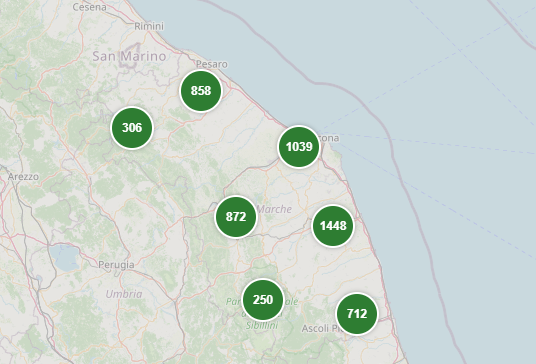Click the Arezzo city label

pos(23,177)
